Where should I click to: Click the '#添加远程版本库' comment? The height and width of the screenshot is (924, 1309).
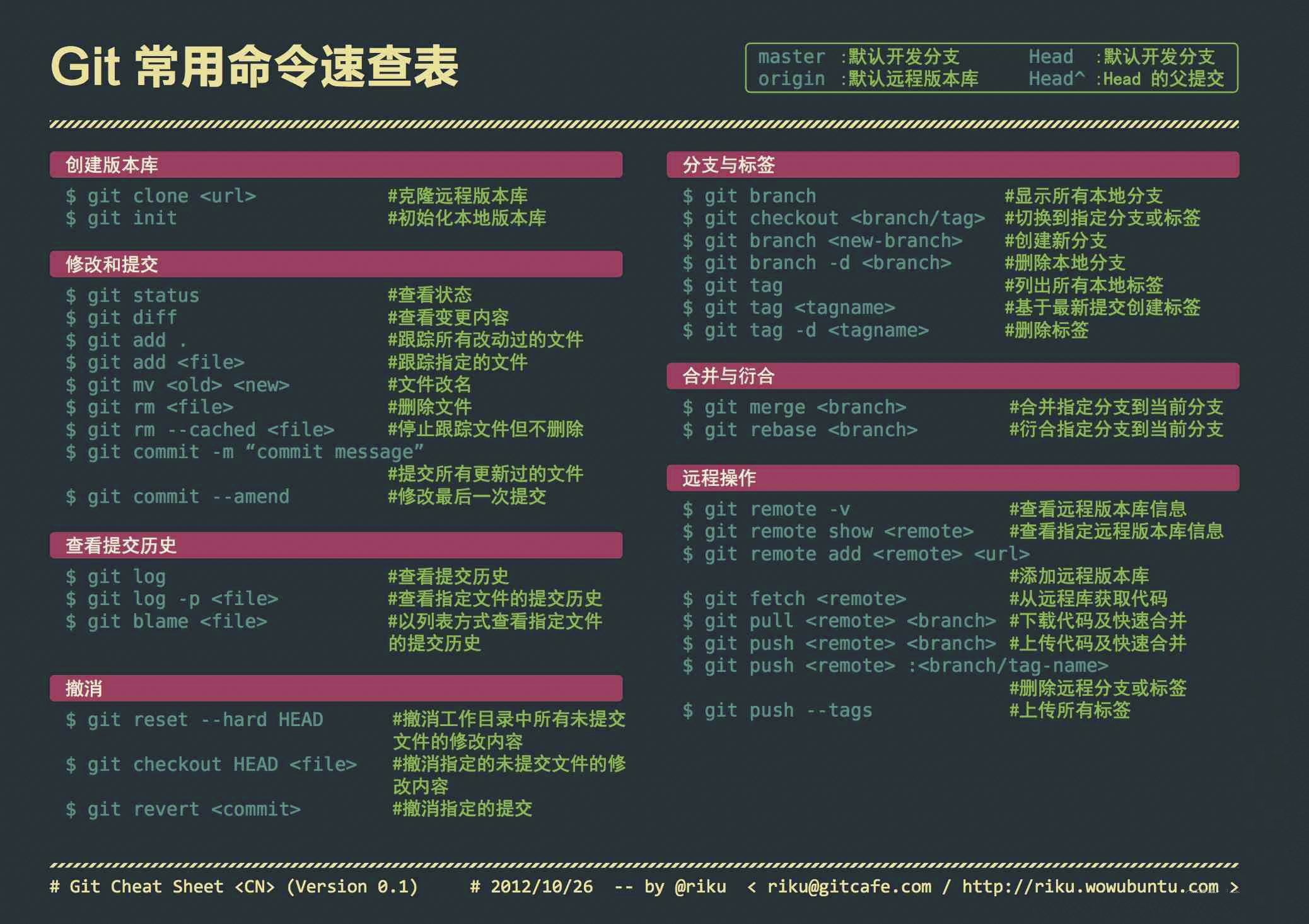tap(1079, 576)
